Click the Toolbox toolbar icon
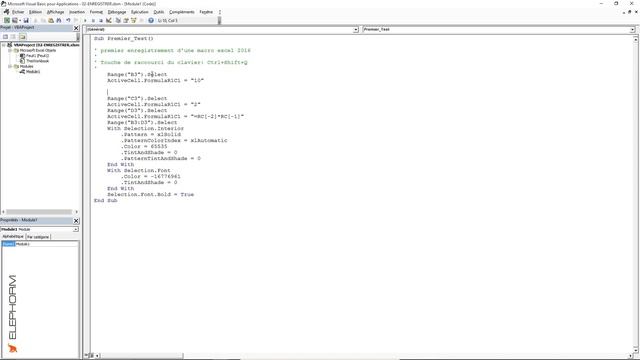 141,20
